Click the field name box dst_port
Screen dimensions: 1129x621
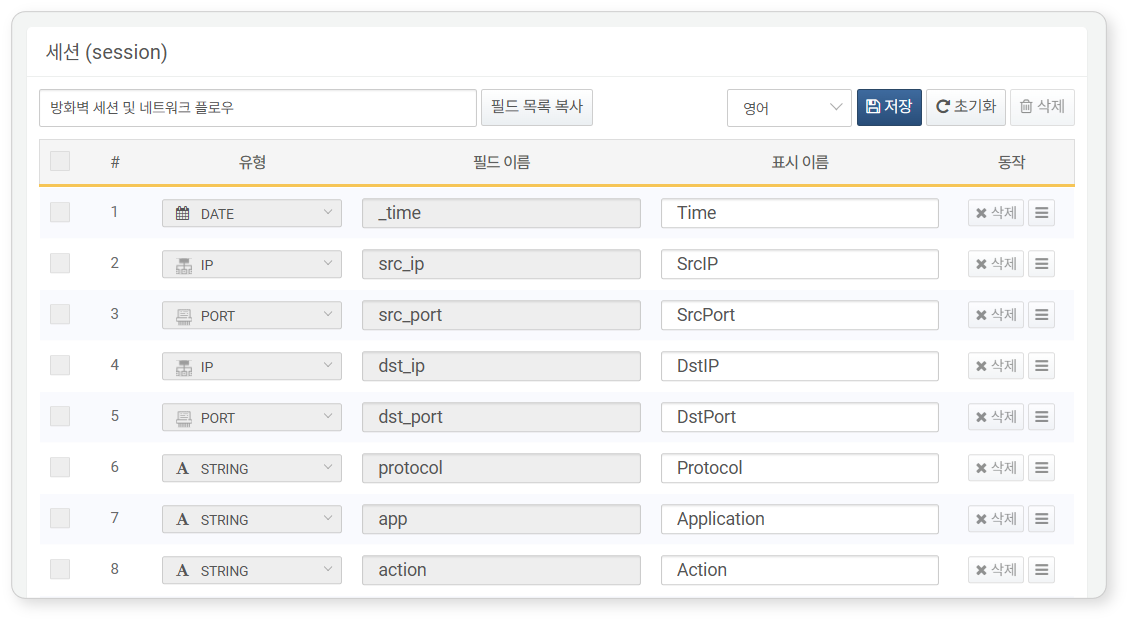[501, 417]
